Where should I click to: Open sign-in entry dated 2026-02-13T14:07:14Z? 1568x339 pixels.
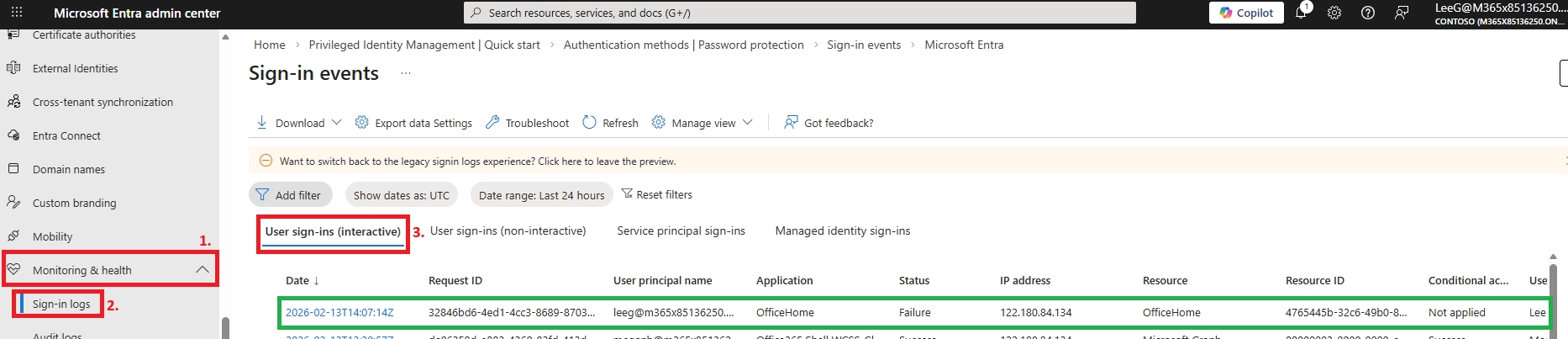click(339, 312)
